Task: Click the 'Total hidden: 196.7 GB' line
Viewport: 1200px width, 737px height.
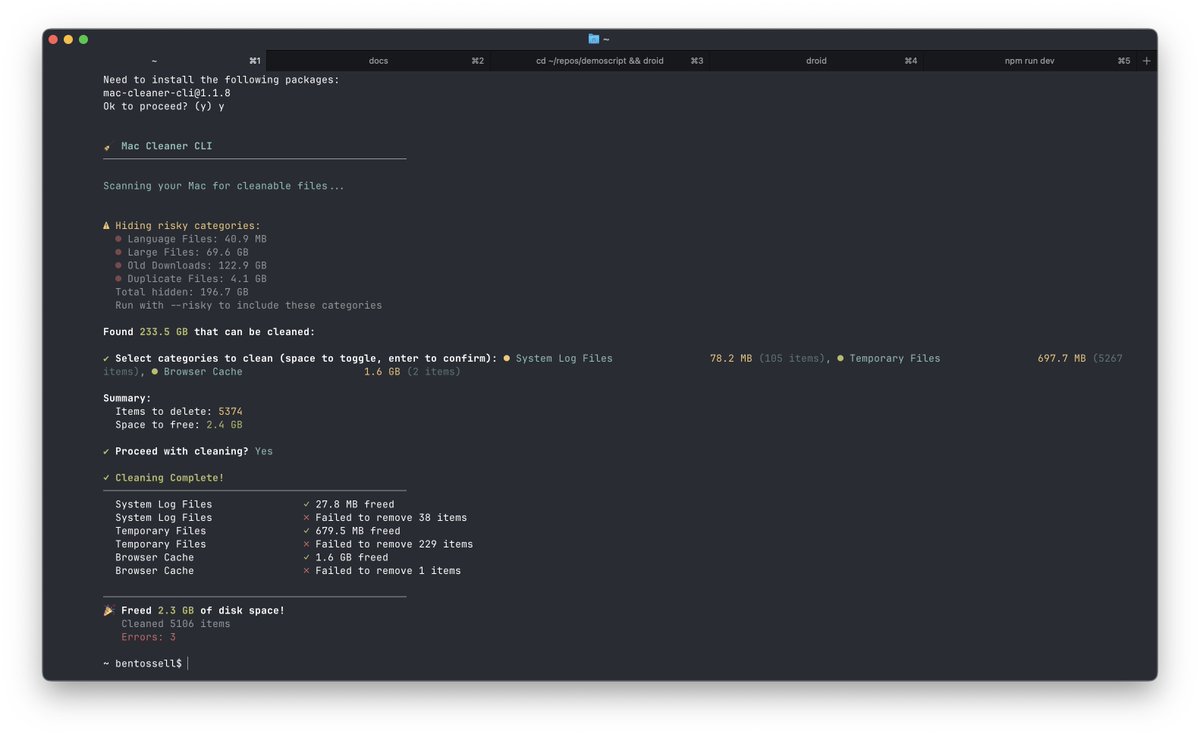Action: 182,292
